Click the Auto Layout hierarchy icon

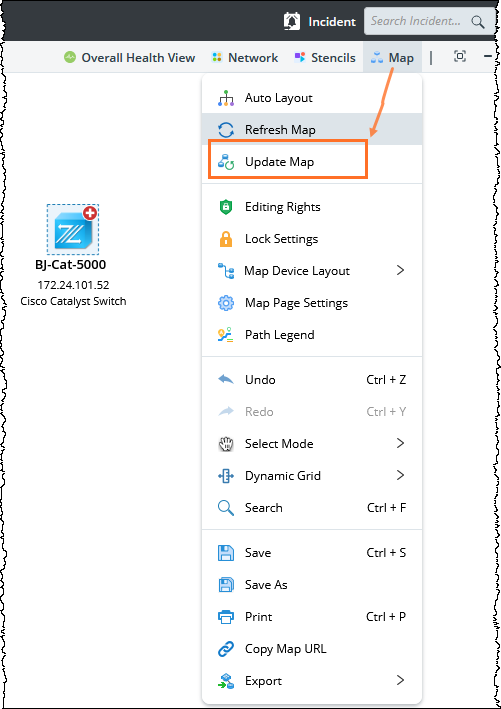pyautogui.click(x=226, y=98)
